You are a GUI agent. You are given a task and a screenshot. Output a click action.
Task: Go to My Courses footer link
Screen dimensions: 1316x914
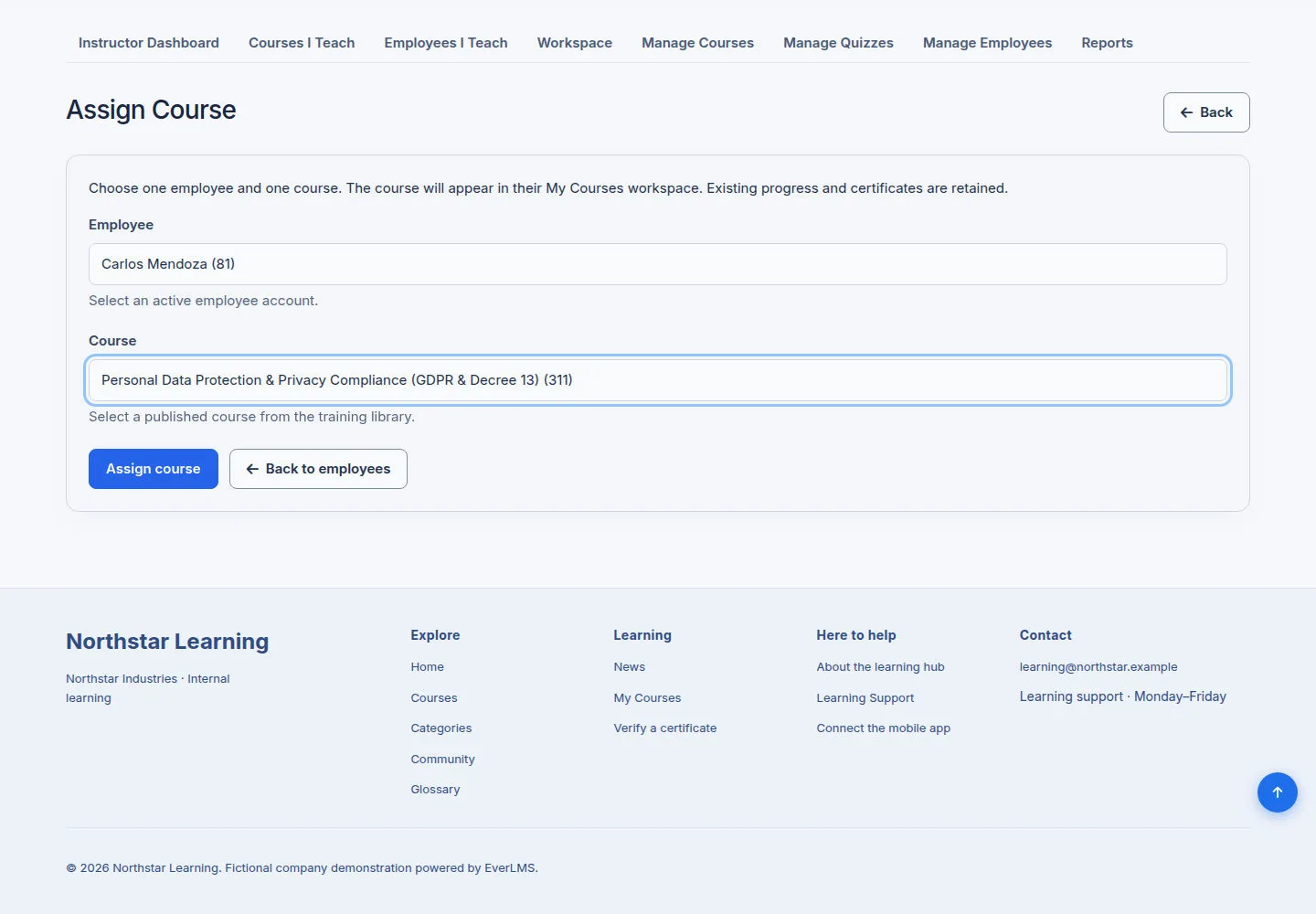tap(648, 697)
